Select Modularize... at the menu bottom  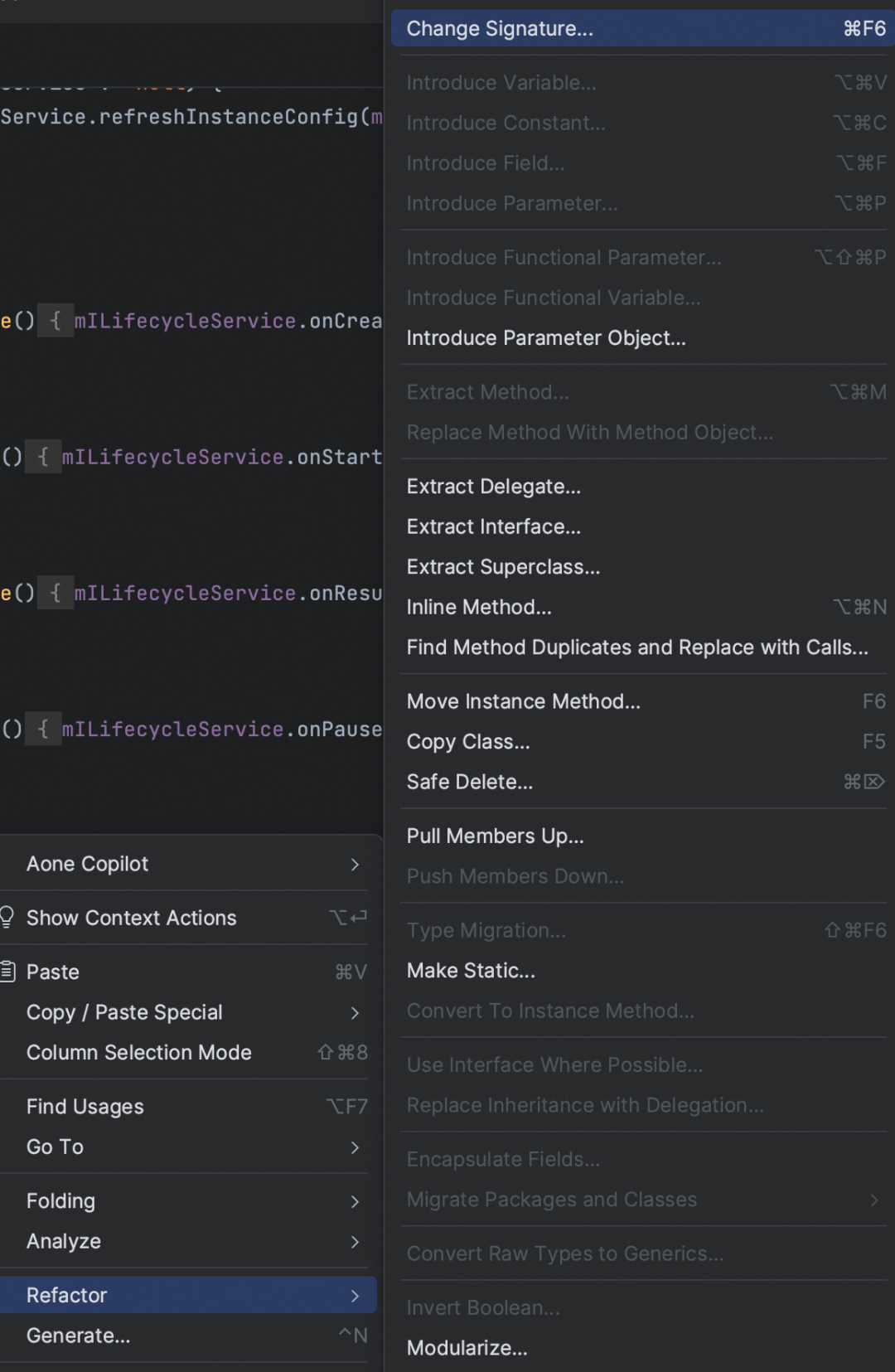point(643,1348)
